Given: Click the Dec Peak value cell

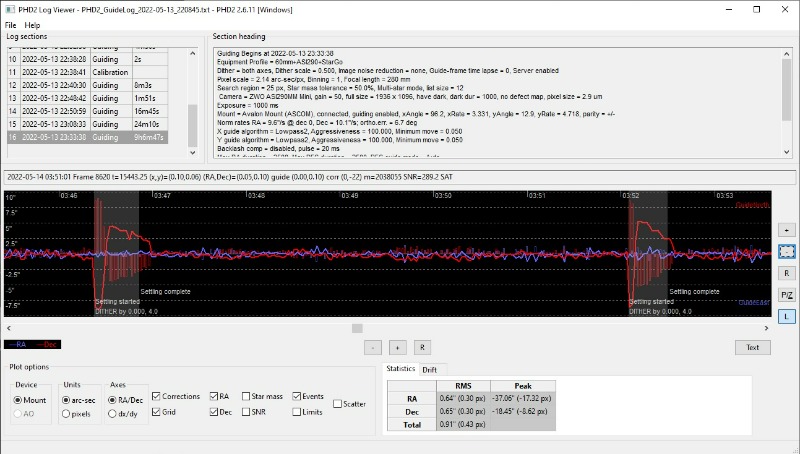Looking at the screenshot, I should [x=523, y=411].
